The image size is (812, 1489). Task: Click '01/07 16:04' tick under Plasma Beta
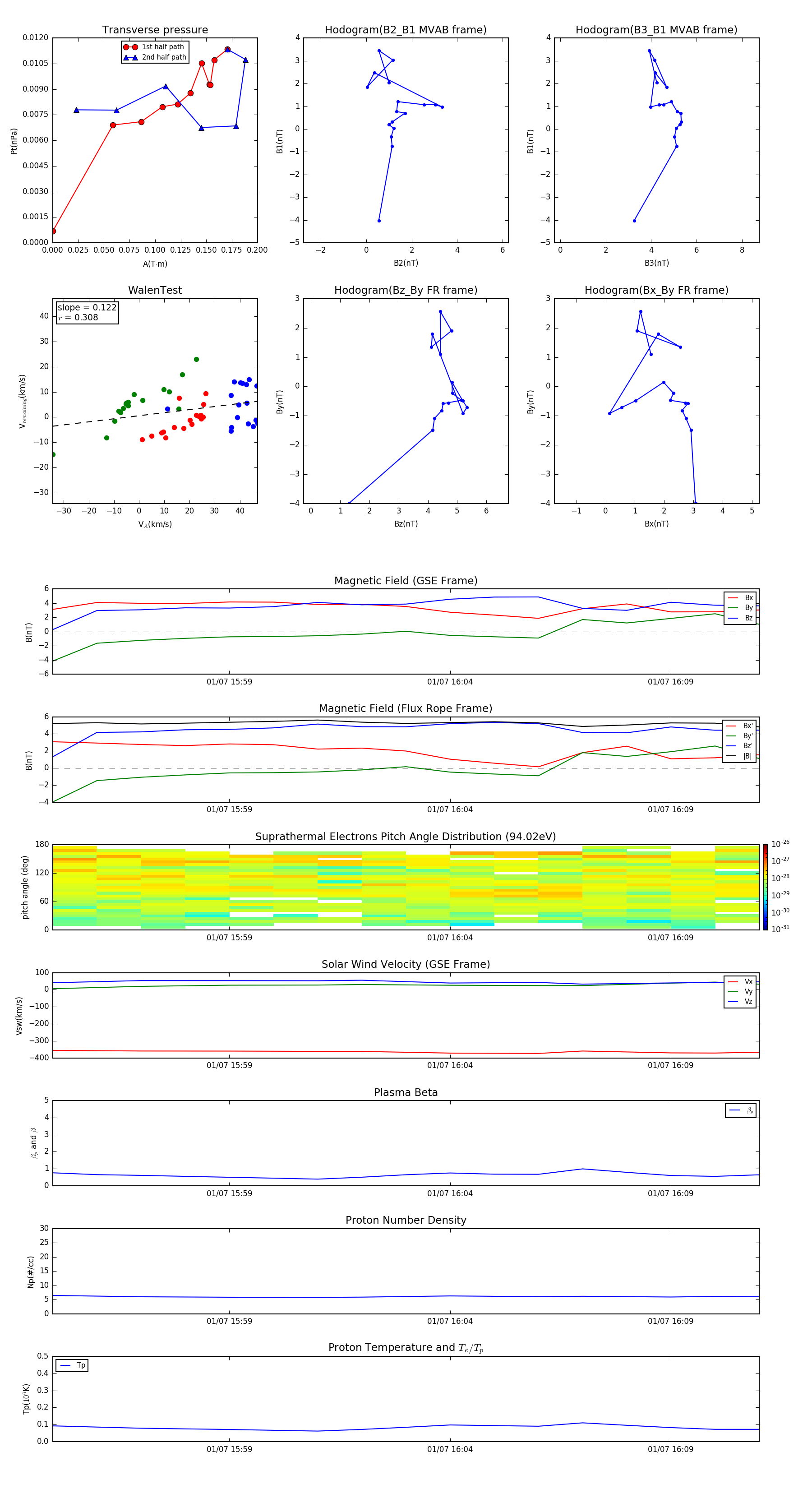click(450, 1193)
